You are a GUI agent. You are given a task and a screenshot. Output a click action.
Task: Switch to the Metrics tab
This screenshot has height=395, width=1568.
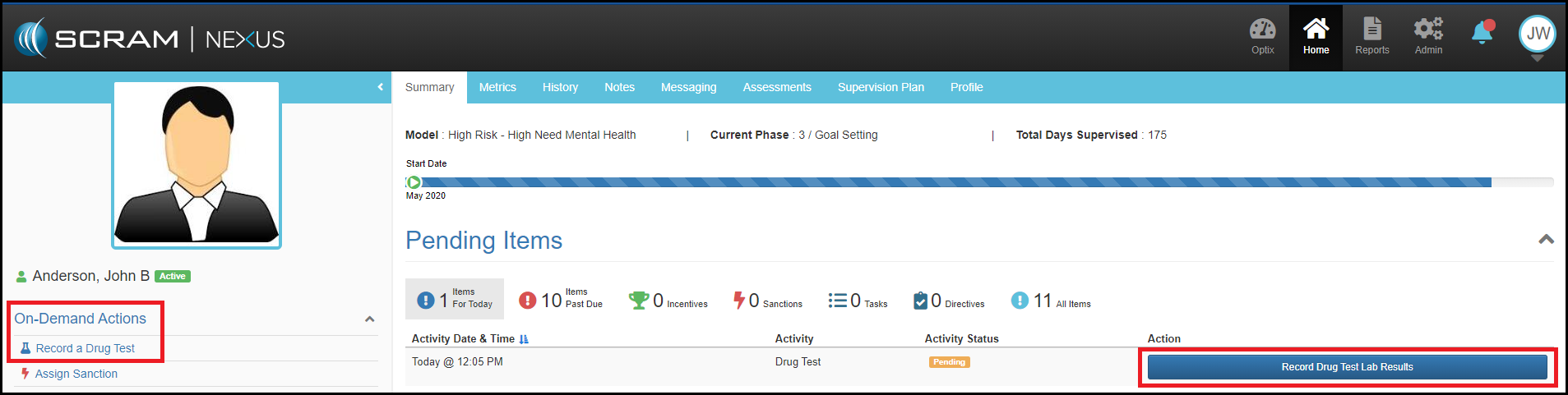point(497,87)
